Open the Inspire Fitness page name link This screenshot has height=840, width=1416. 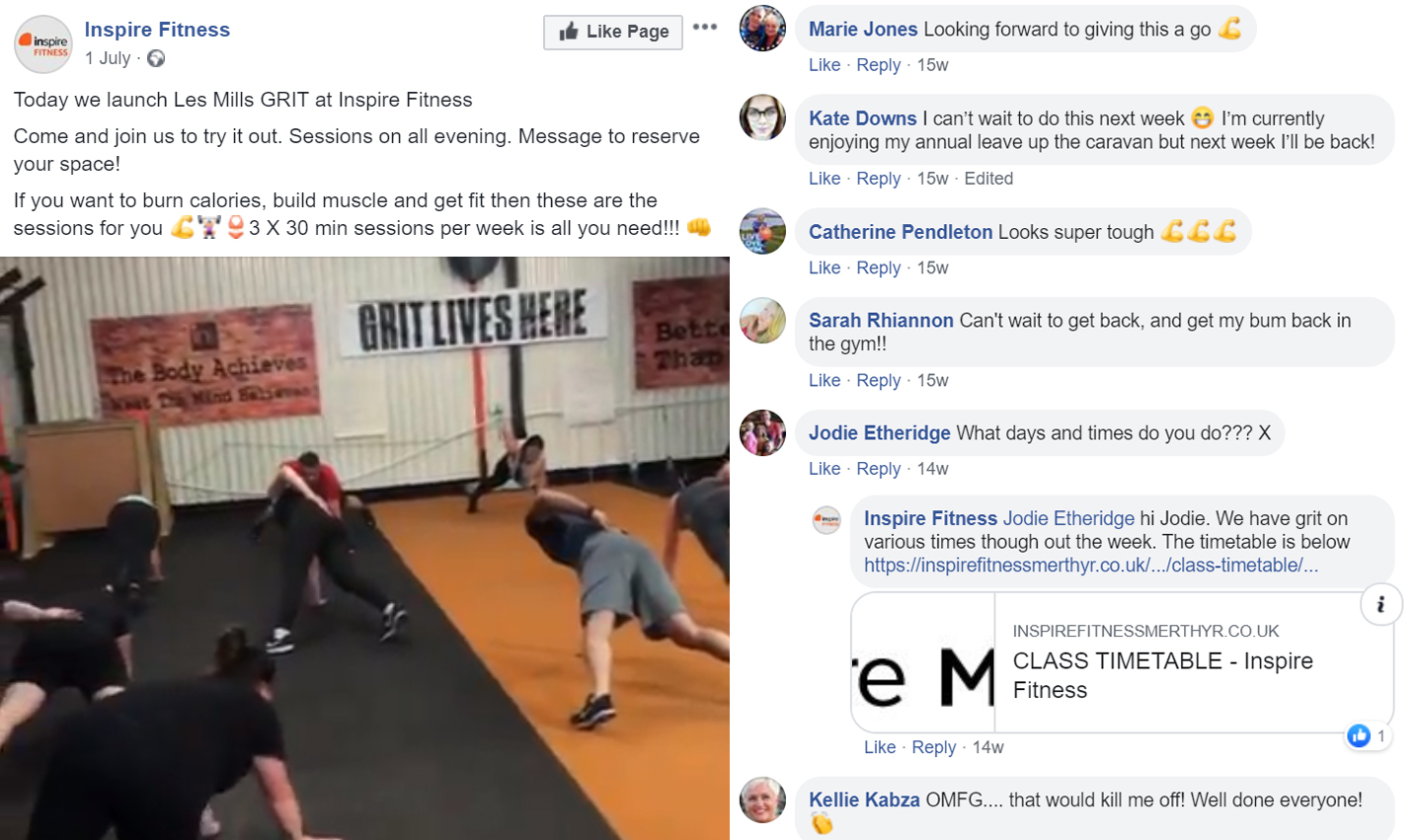click(157, 30)
